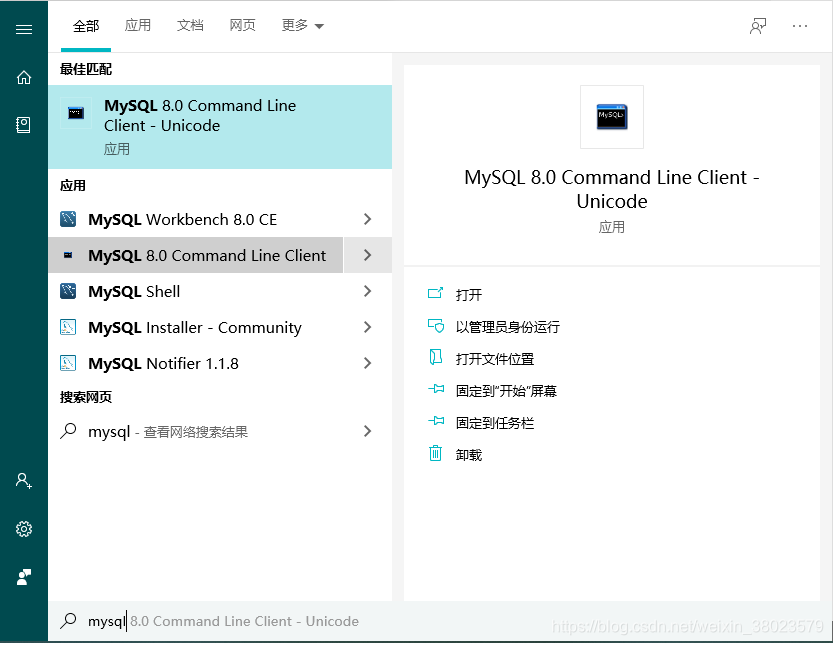Switch to the 文档 tab
833x645 pixels.
190,26
